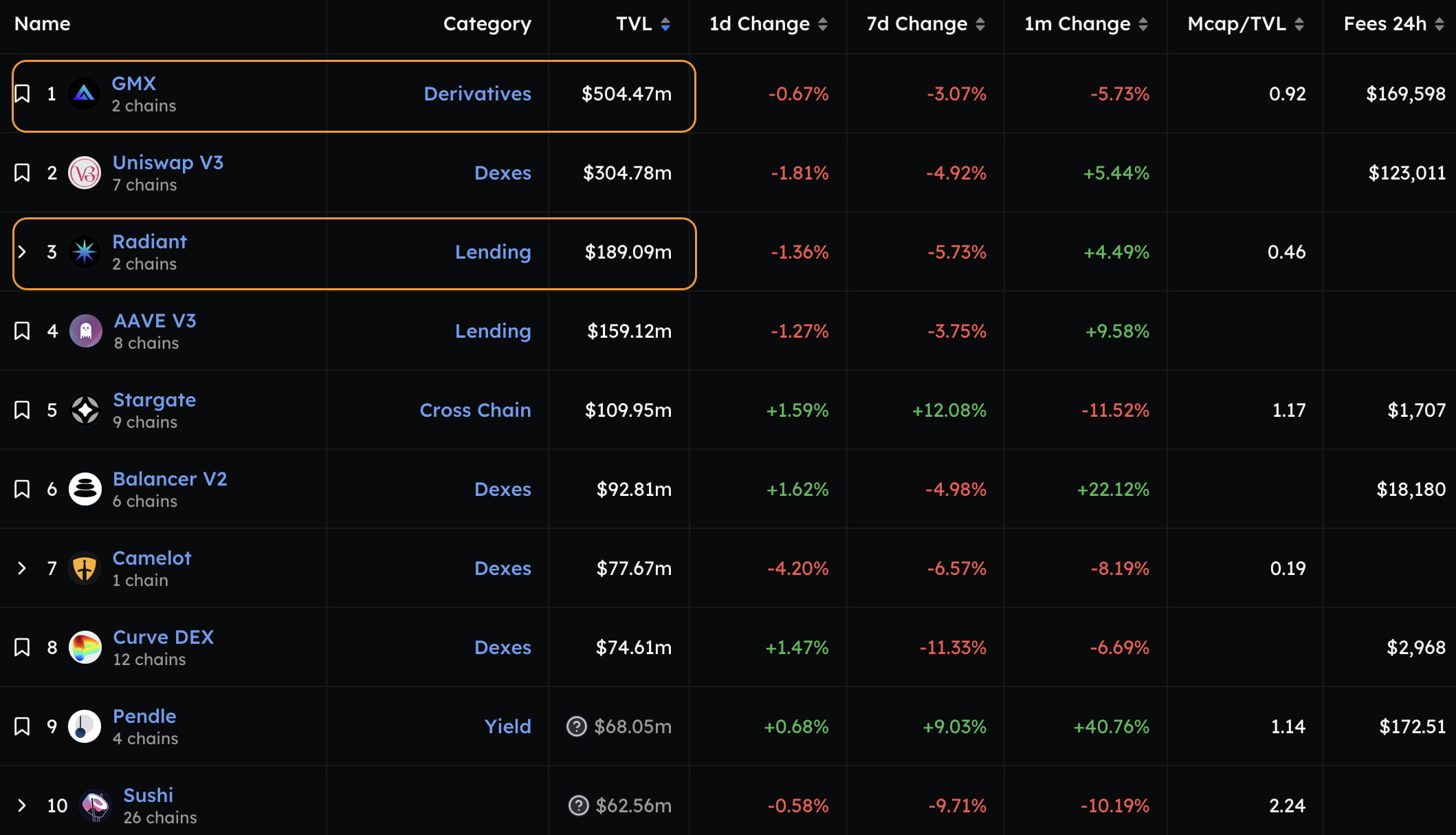Click the GMX protocol logo icon
Image resolution: width=1456 pixels, height=835 pixels.
84,94
